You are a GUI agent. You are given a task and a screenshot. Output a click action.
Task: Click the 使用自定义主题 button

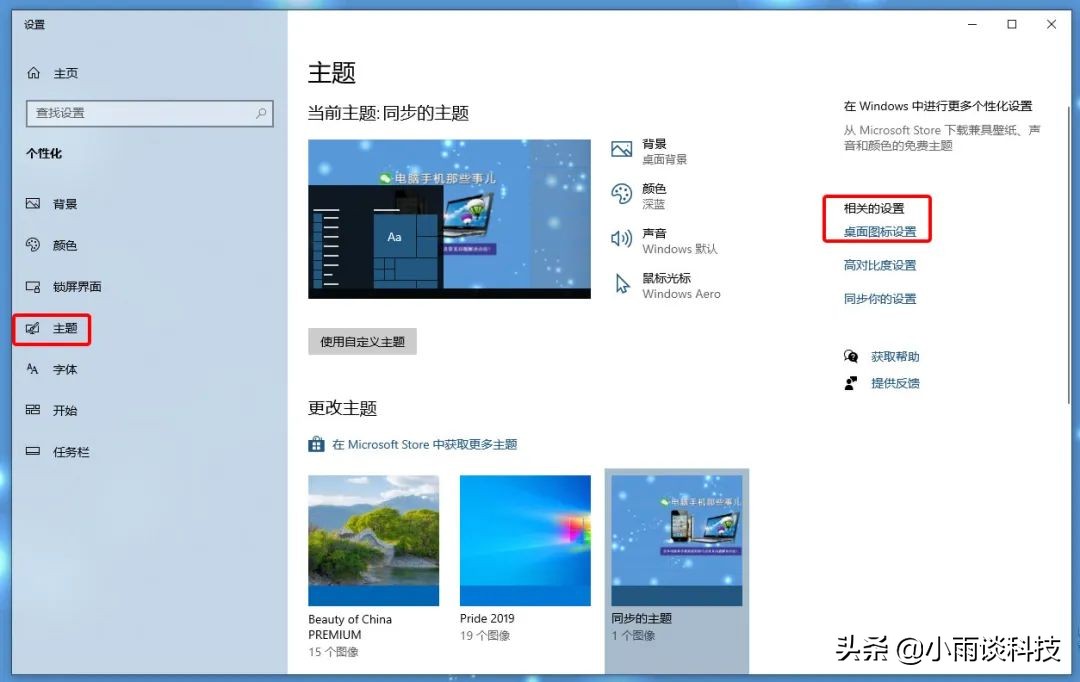pyautogui.click(x=360, y=341)
